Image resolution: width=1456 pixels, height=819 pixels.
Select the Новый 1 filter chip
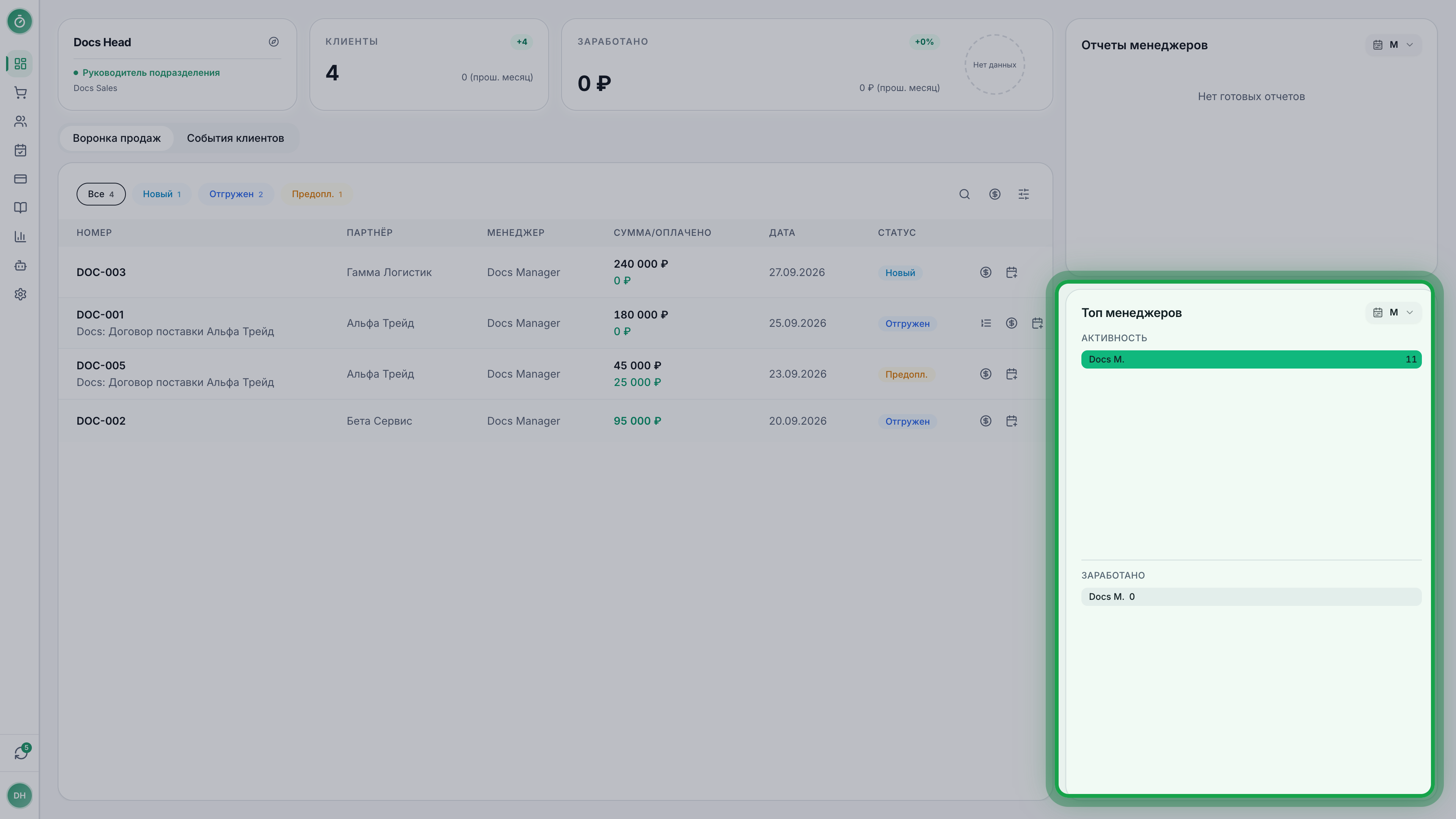[162, 195]
